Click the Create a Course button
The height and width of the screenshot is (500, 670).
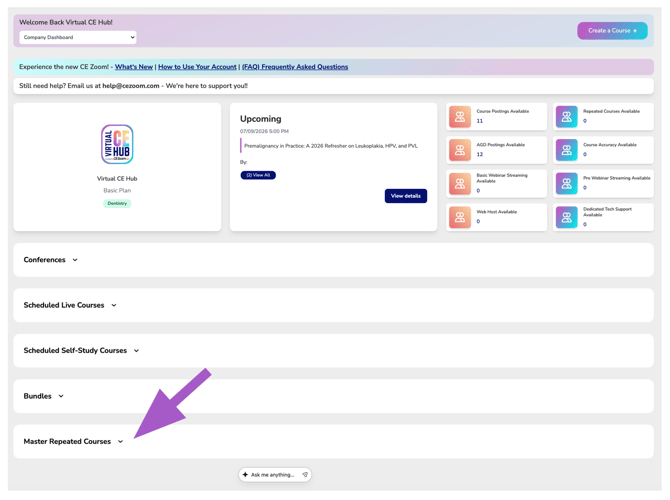coord(612,31)
